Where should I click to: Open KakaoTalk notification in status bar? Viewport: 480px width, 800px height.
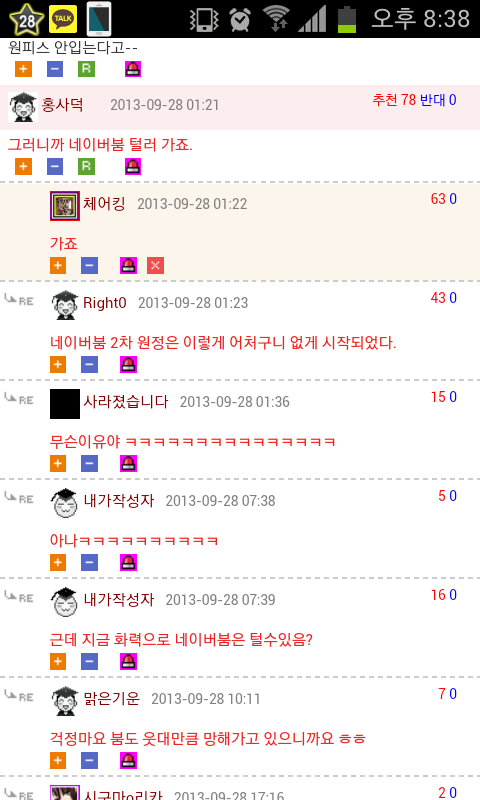[x=63, y=19]
